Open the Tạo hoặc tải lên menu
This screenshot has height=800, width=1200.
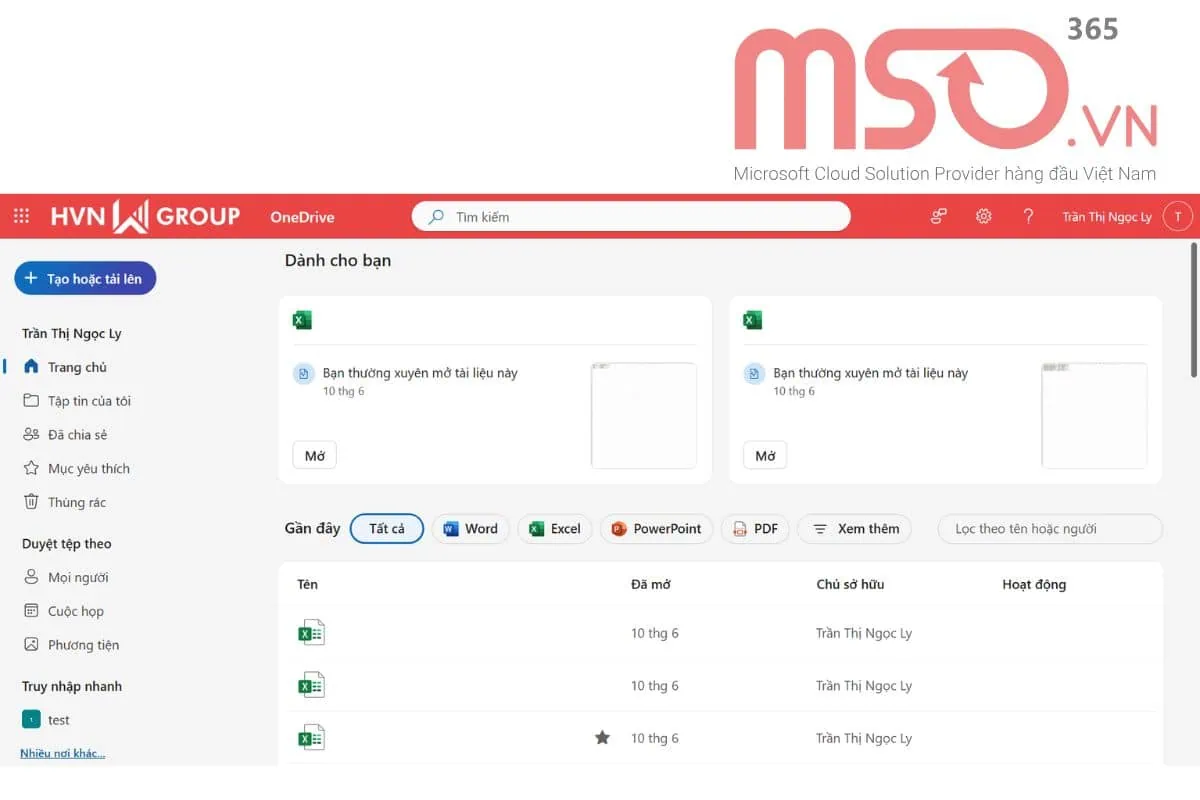click(85, 279)
